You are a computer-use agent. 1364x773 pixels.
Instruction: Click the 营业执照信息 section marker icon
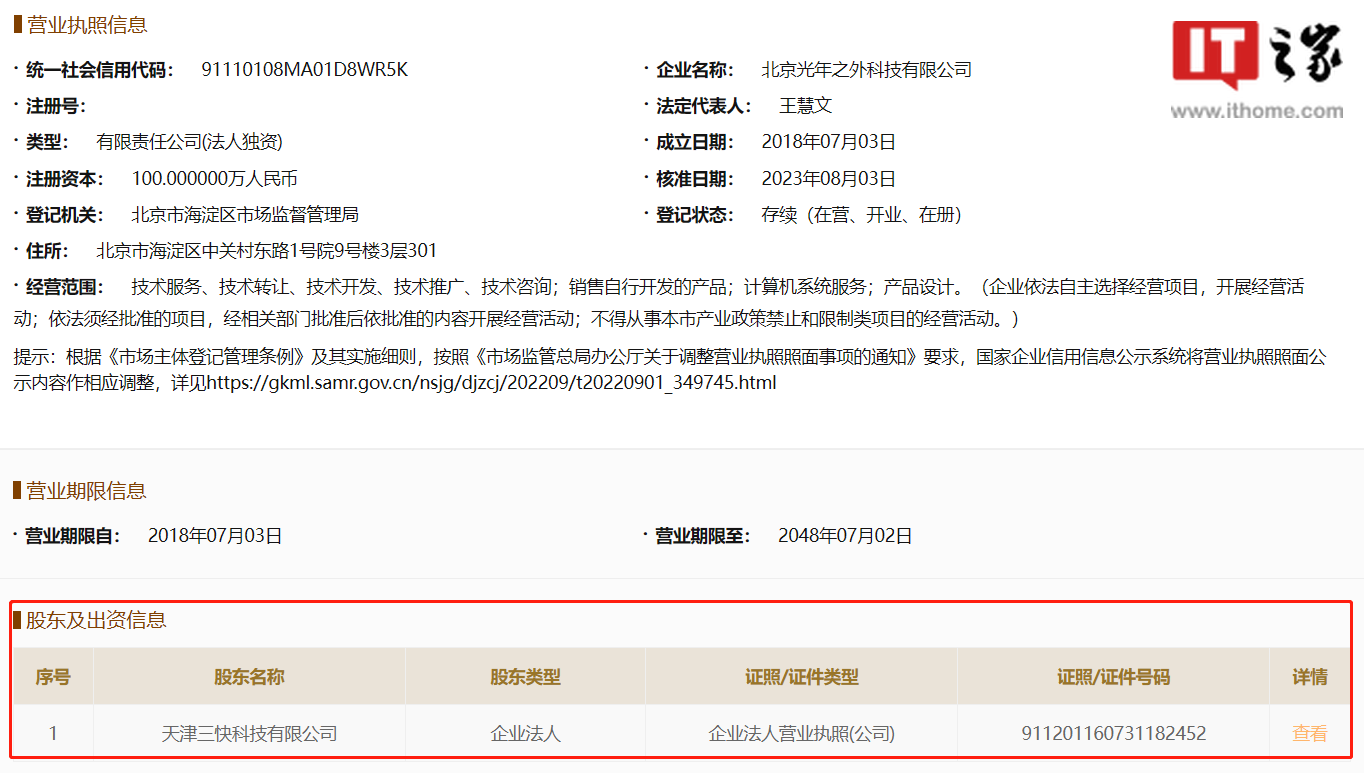click(16, 24)
